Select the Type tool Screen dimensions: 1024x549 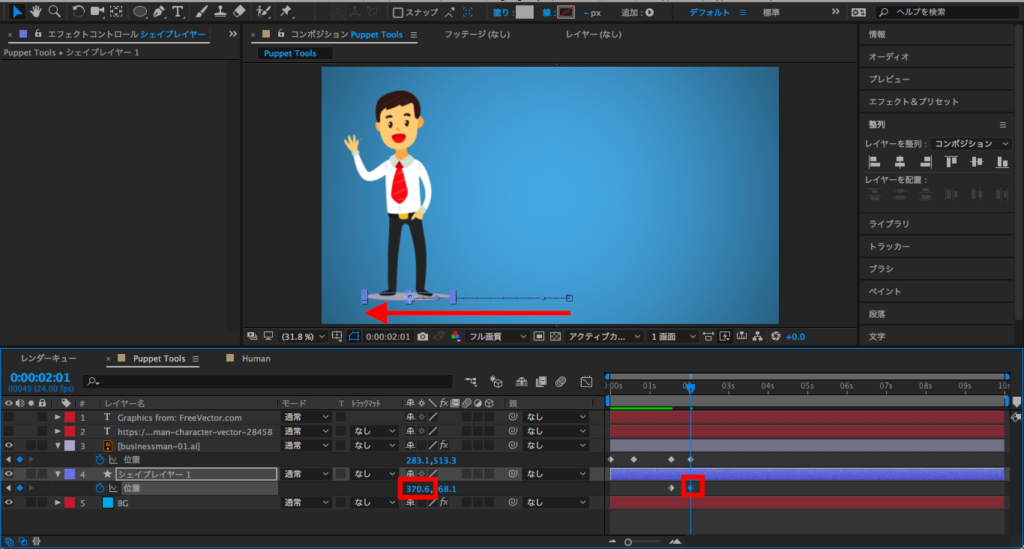(178, 12)
